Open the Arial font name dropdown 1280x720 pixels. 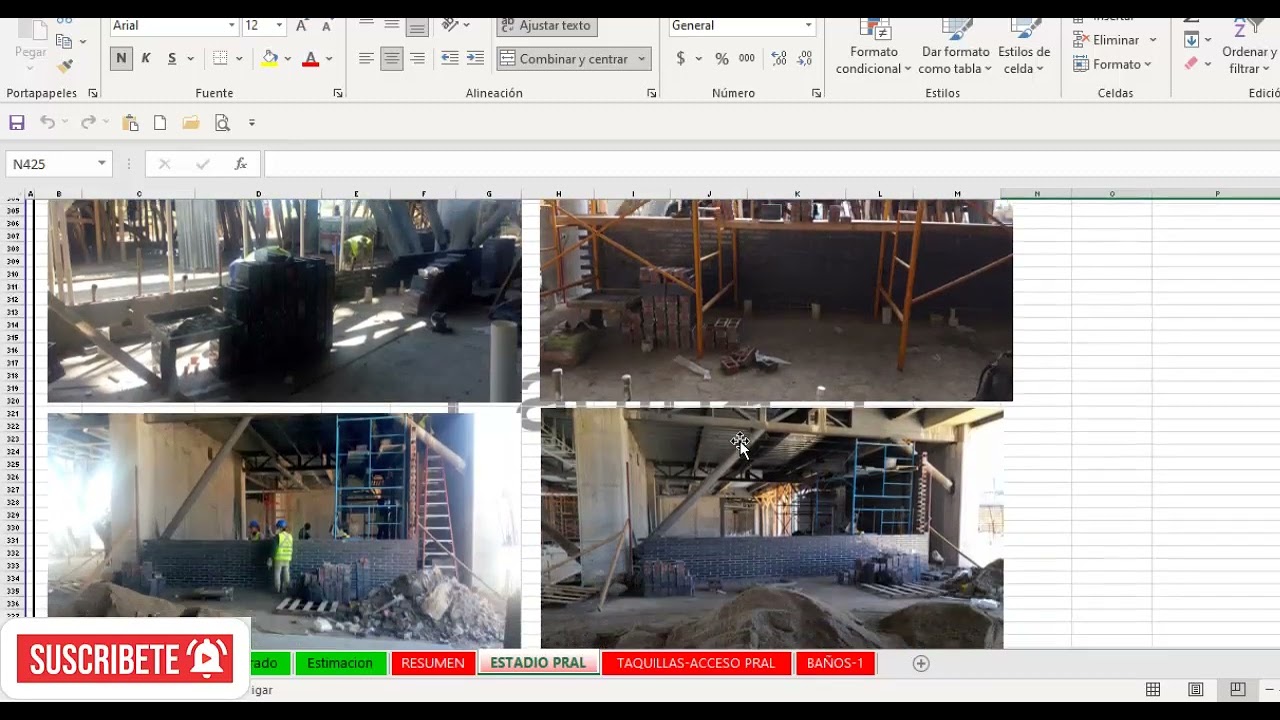(x=231, y=25)
